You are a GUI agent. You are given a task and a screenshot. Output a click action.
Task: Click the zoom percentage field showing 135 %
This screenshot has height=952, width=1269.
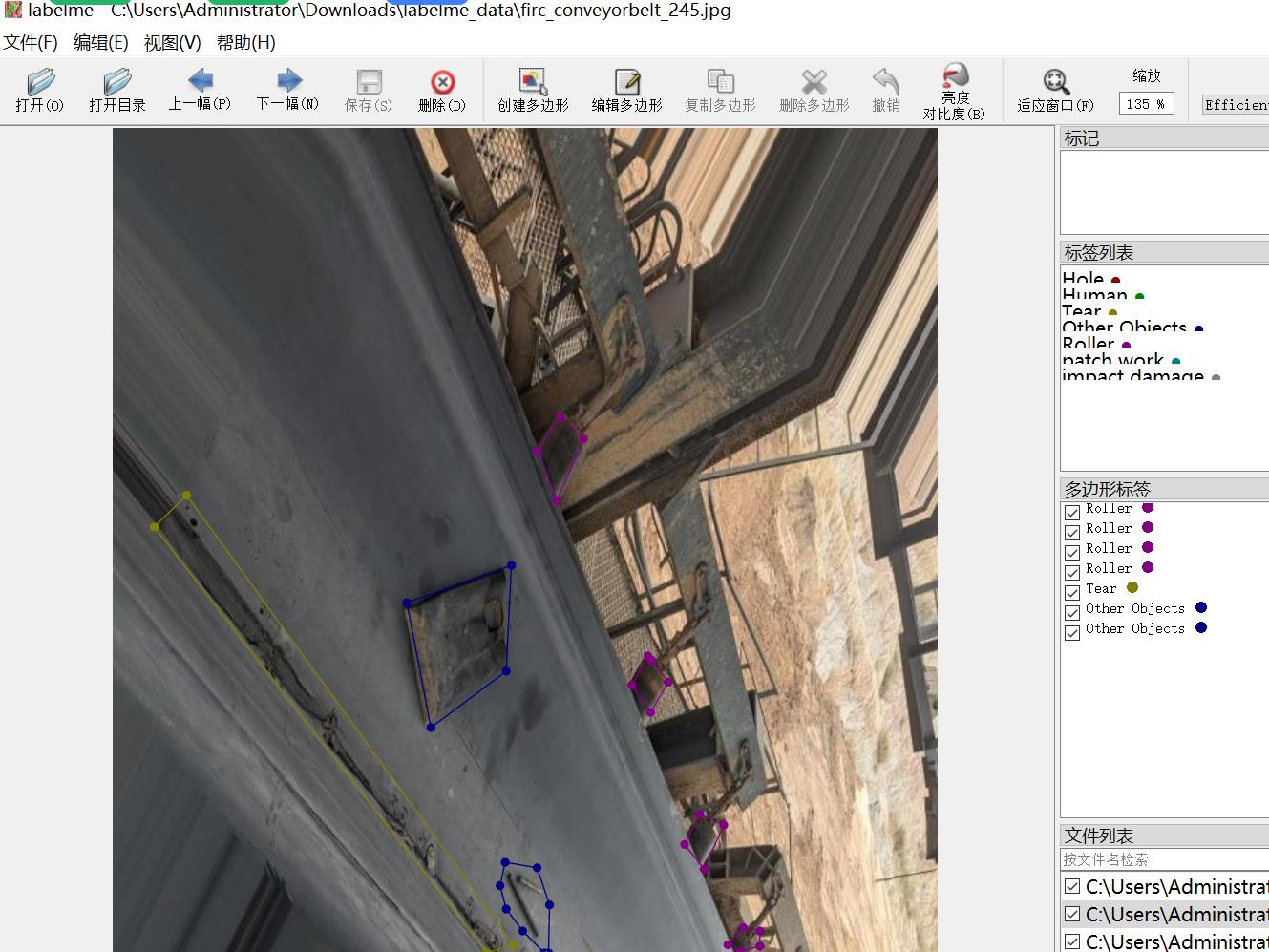point(1145,104)
